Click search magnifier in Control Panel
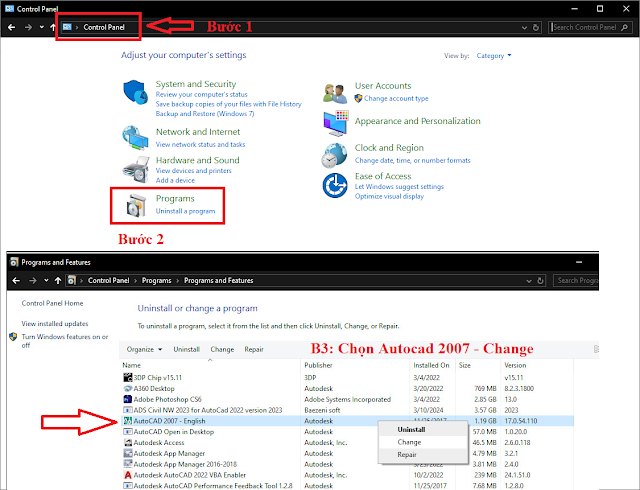 click(x=624, y=27)
